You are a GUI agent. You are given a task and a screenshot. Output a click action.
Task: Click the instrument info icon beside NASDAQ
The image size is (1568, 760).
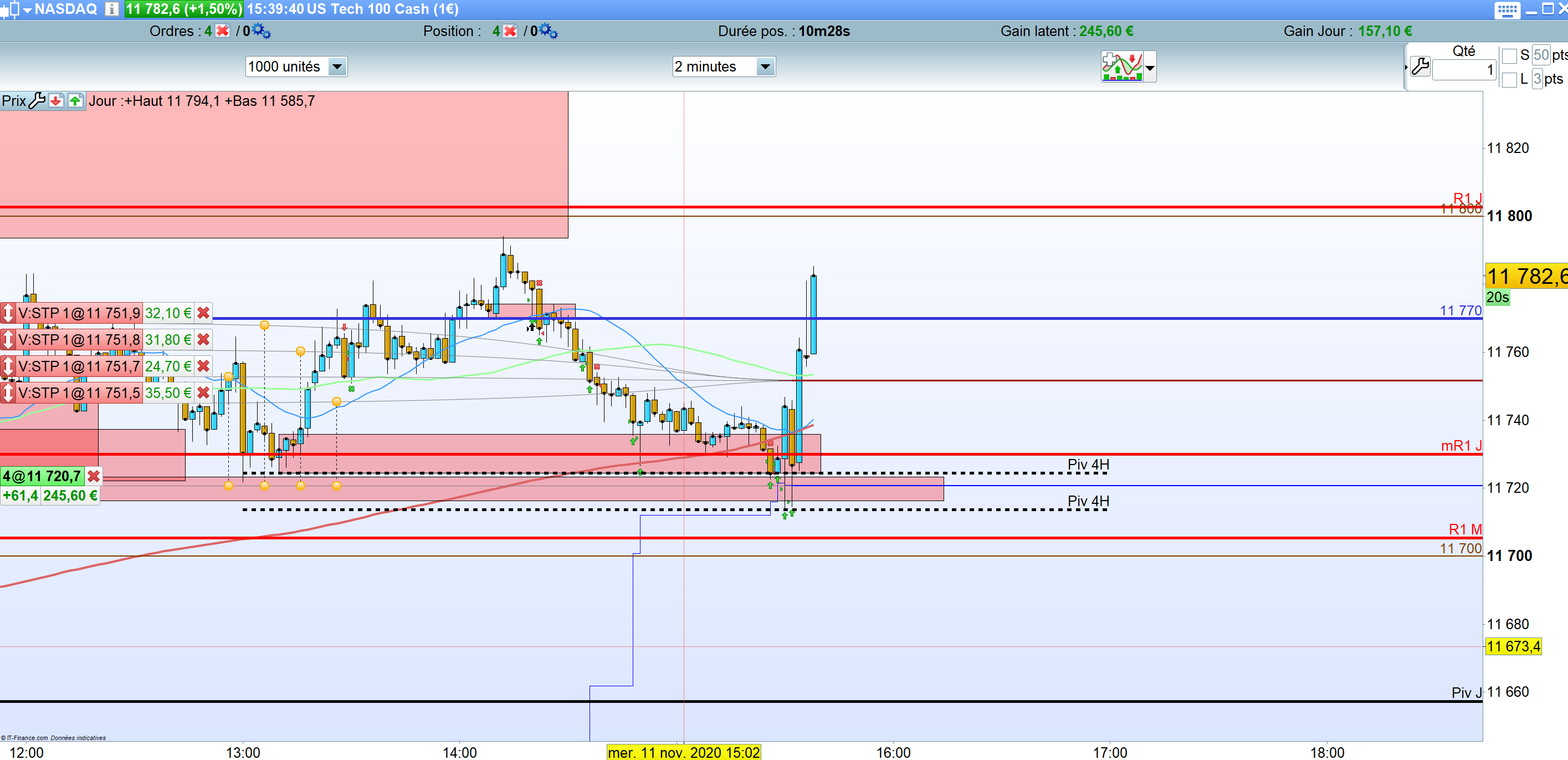(111, 8)
